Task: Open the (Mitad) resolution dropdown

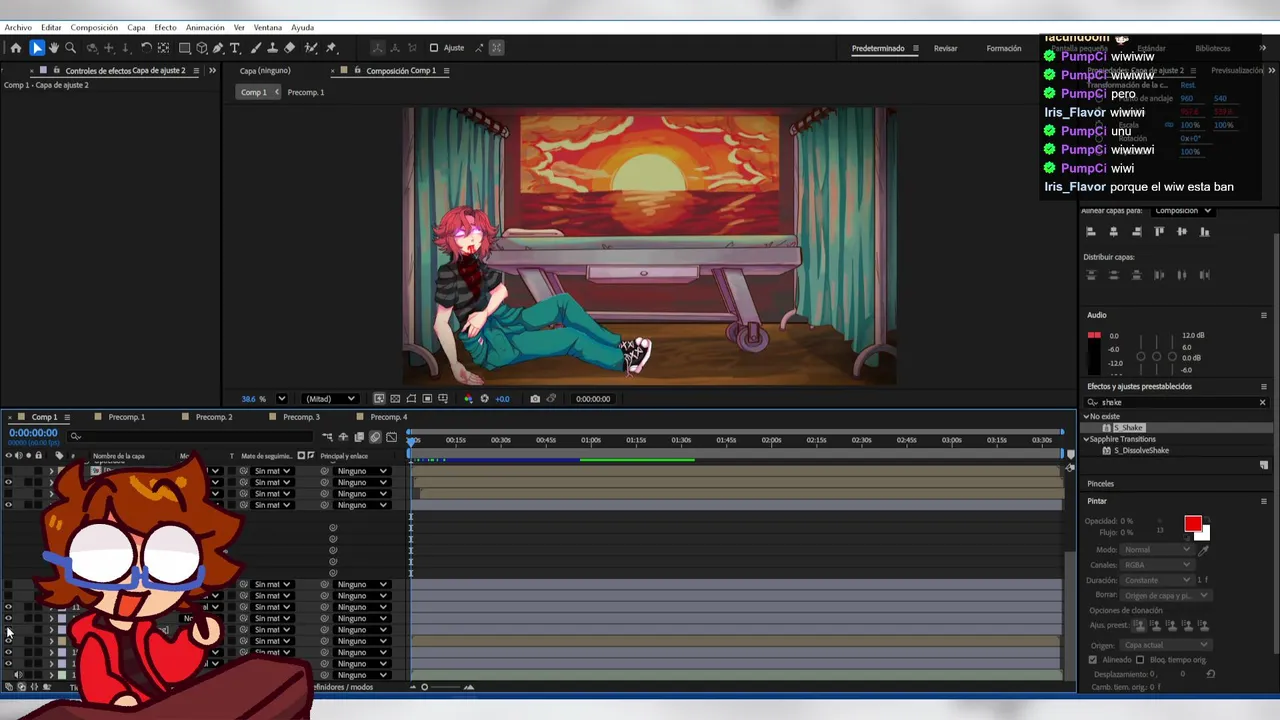Action: (329, 399)
